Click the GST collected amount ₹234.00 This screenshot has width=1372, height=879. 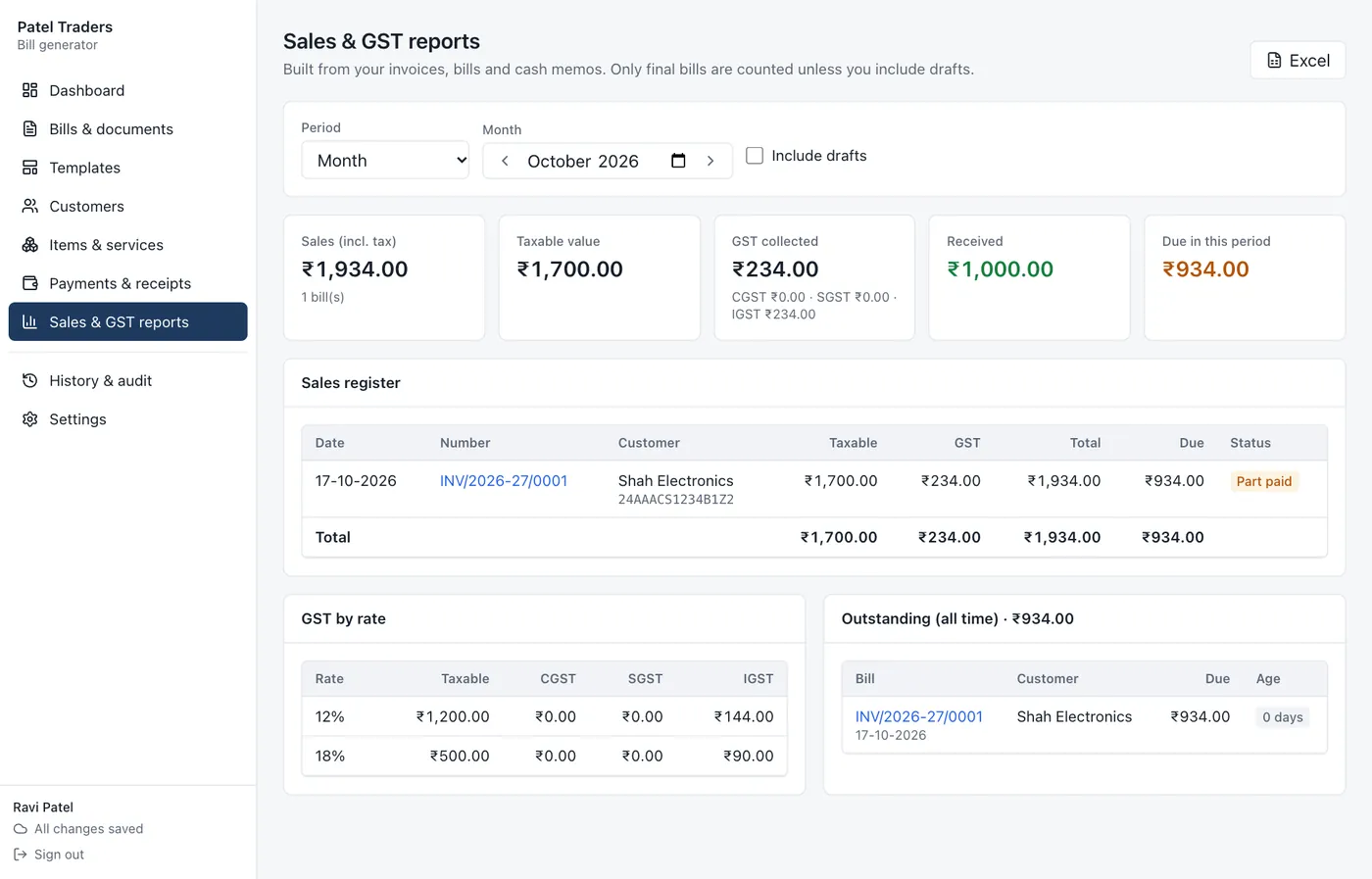pyautogui.click(x=775, y=269)
